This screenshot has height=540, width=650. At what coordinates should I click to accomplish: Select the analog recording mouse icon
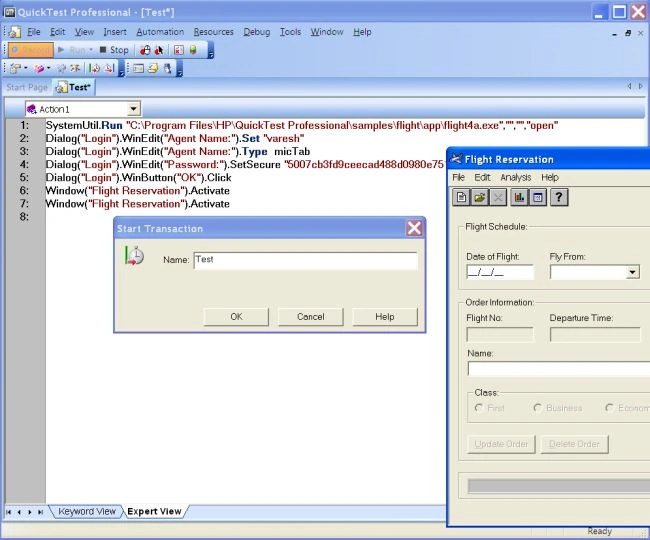[x=145, y=50]
